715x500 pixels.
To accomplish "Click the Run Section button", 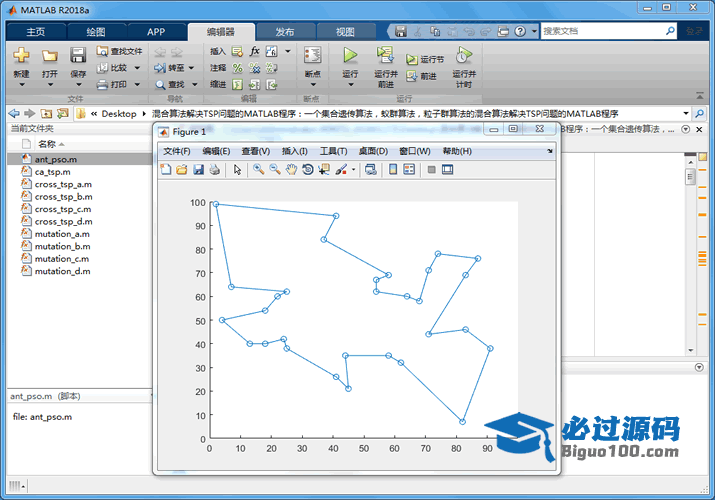I will click(x=425, y=59).
